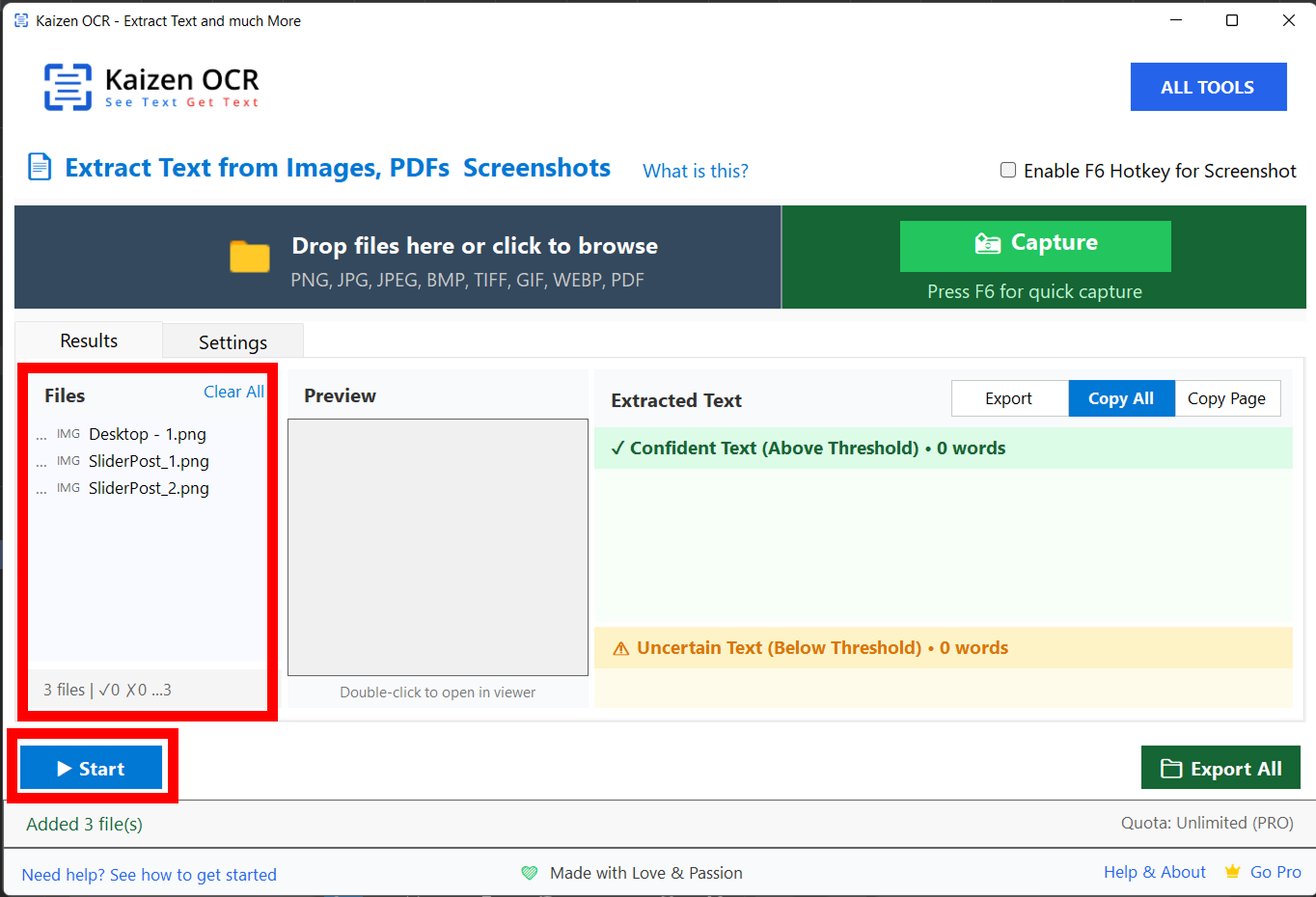This screenshot has height=897, width=1316.
Task: Click Export All button
Action: (1220, 768)
